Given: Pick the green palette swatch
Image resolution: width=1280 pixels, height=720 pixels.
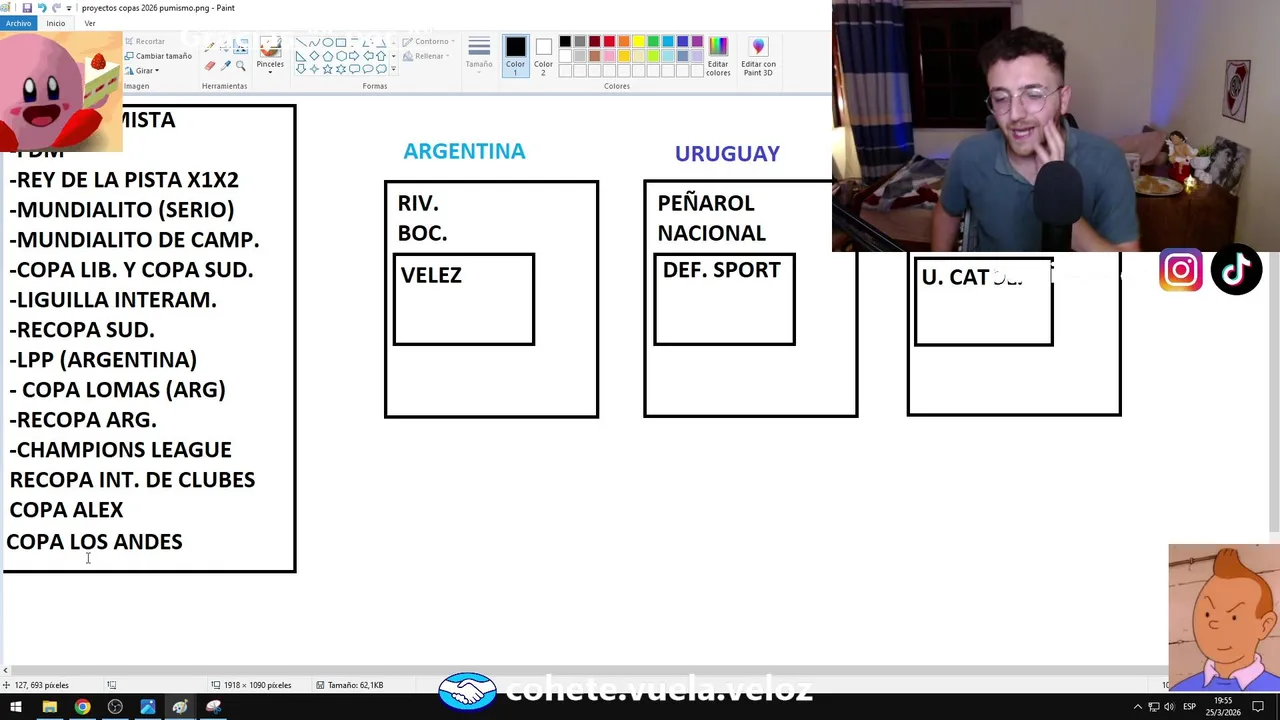Looking at the screenshot, I should [653, 41].
